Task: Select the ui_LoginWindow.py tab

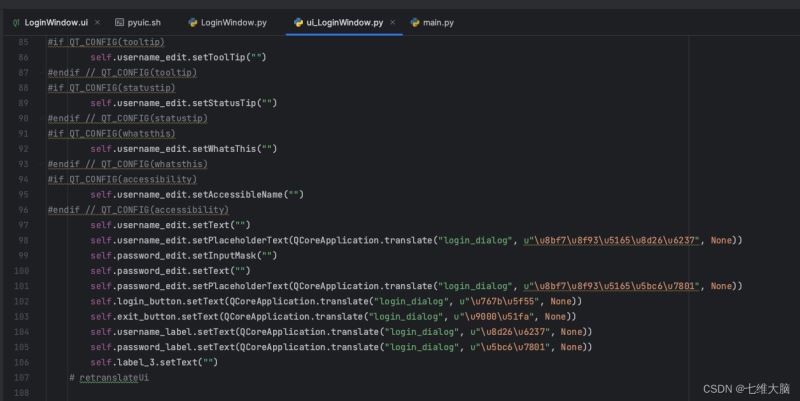Action: tap(344, 22)
